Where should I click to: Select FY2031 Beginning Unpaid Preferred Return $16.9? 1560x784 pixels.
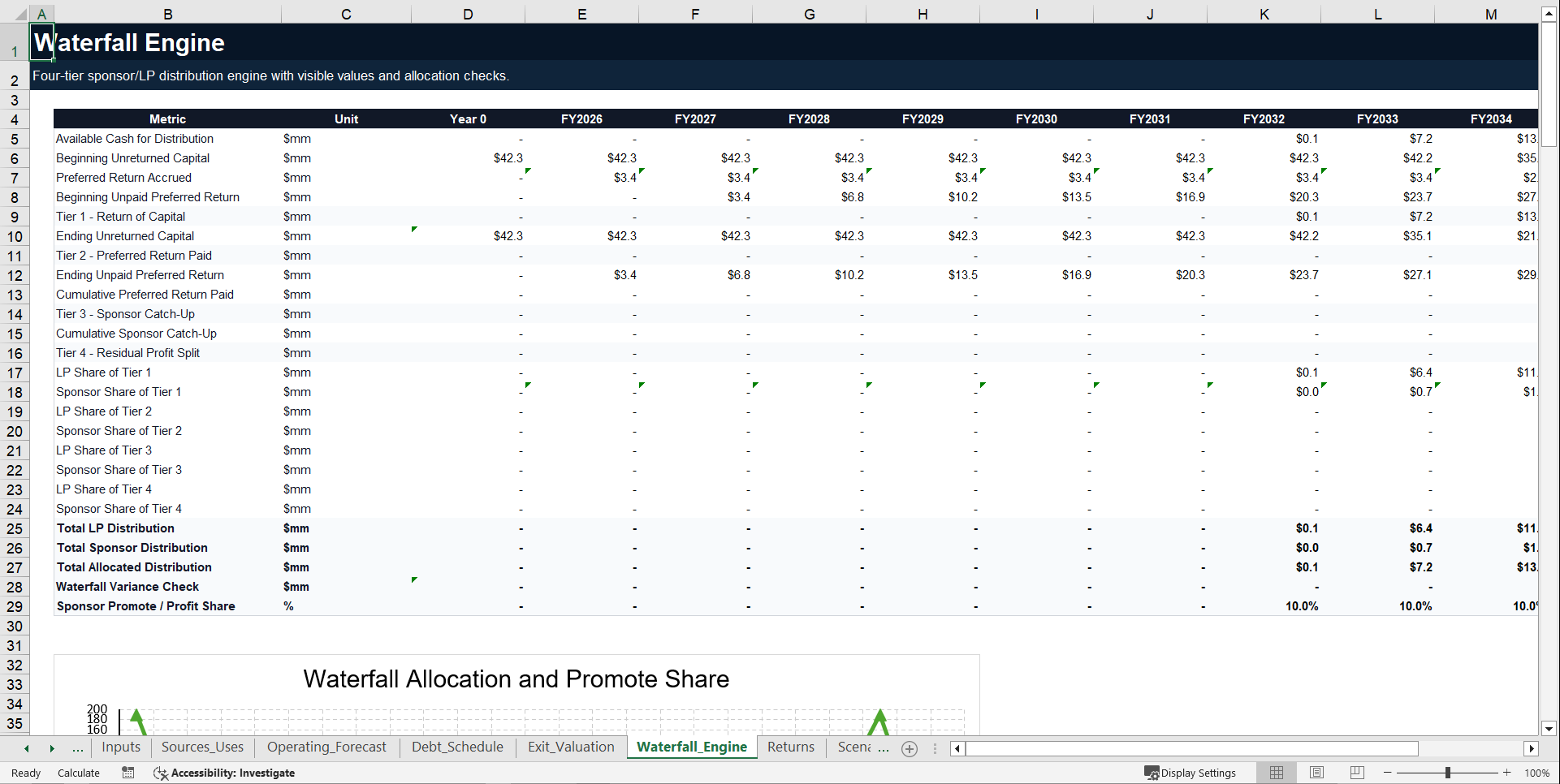[1150, 197]
